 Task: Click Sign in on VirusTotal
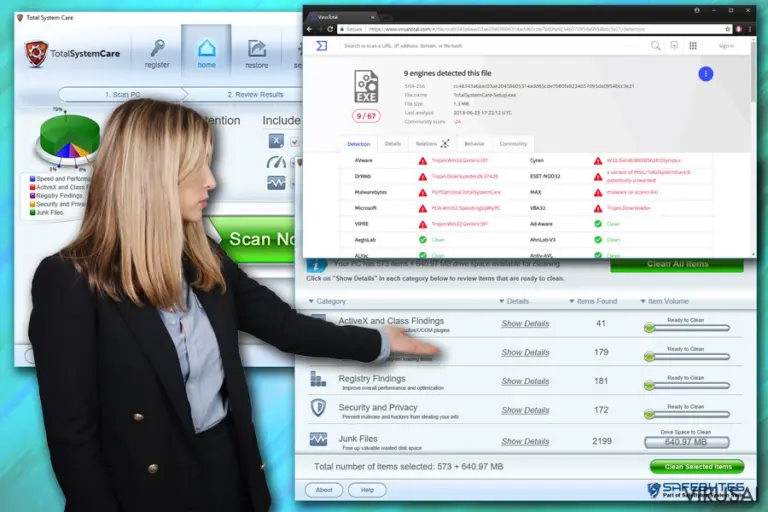pyautogui.click(x=726, y=46)
